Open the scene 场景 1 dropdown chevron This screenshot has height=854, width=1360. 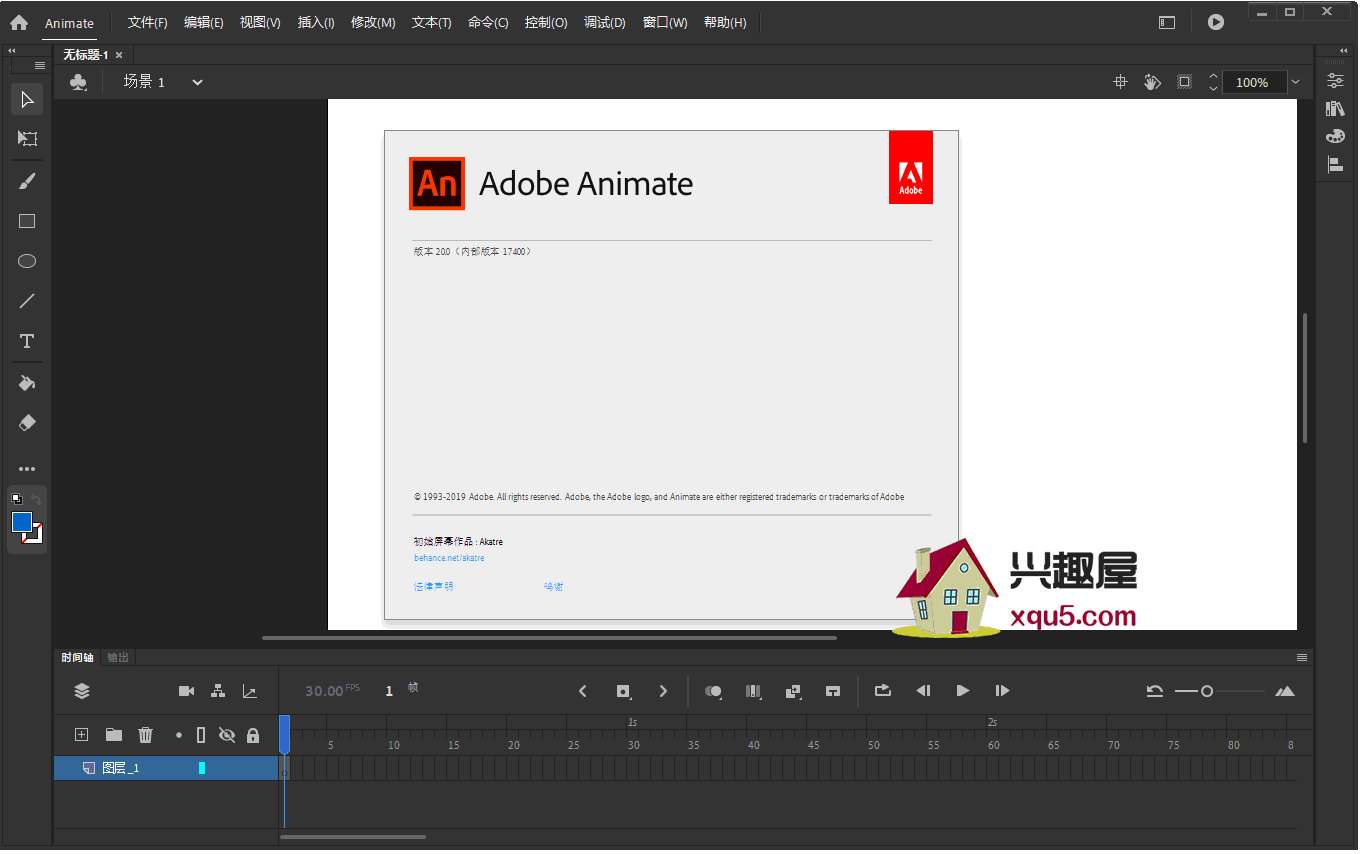(198, 82)
